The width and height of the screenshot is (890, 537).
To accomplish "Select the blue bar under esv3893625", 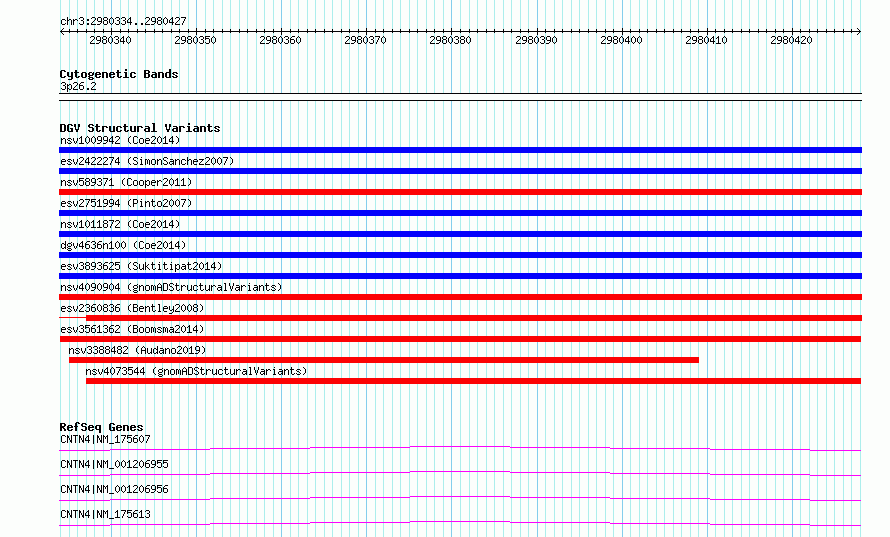I will pyautogui.click(x=460, y=276).
